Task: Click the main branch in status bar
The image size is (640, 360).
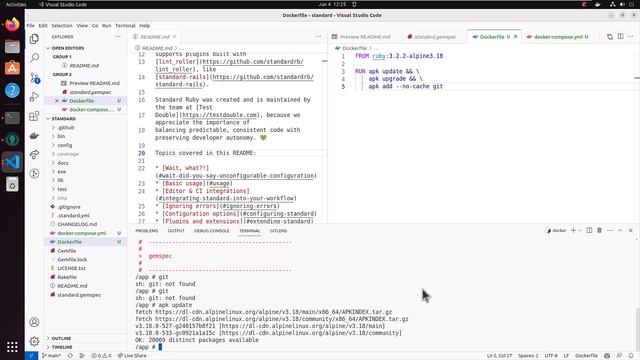Action: pyautogui.click(x=51, y=356)
